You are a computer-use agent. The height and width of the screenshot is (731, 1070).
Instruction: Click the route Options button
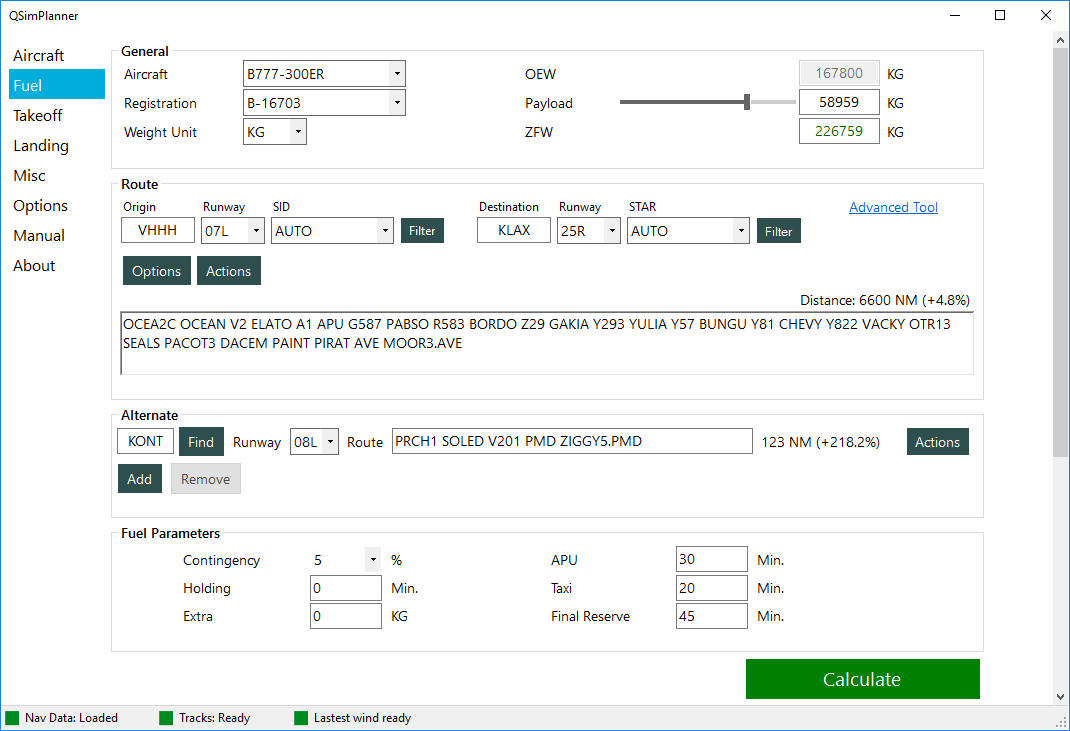coord(156,271)
